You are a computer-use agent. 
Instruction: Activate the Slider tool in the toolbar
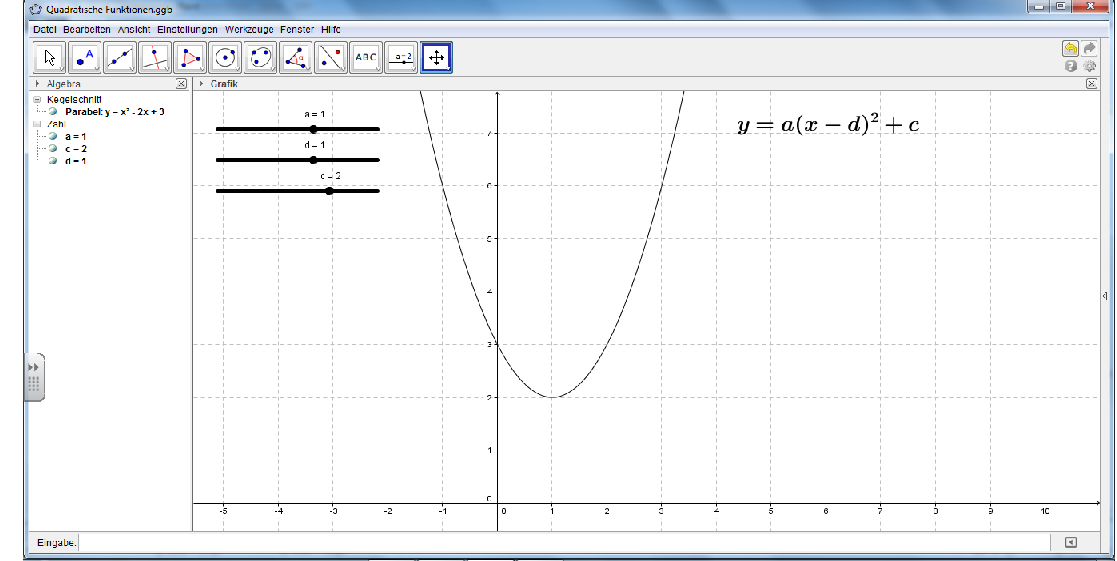click(402, 58)
